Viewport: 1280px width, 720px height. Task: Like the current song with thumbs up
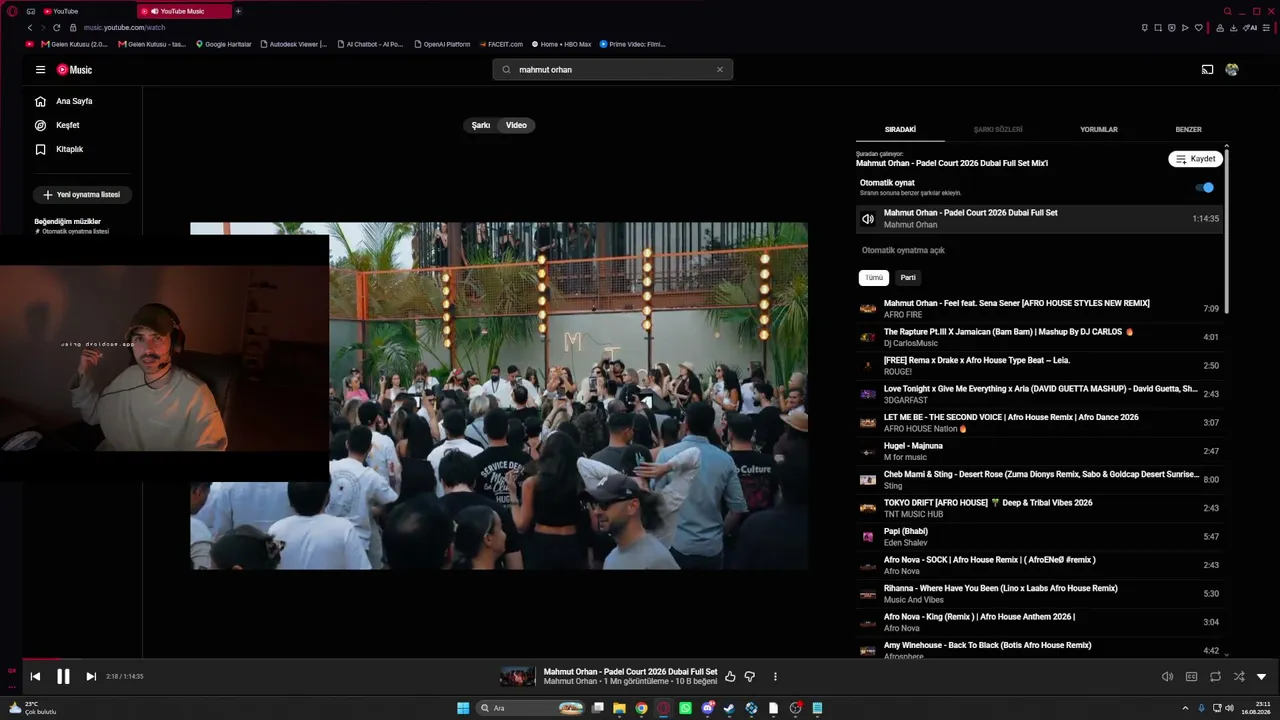click(730, 677)
